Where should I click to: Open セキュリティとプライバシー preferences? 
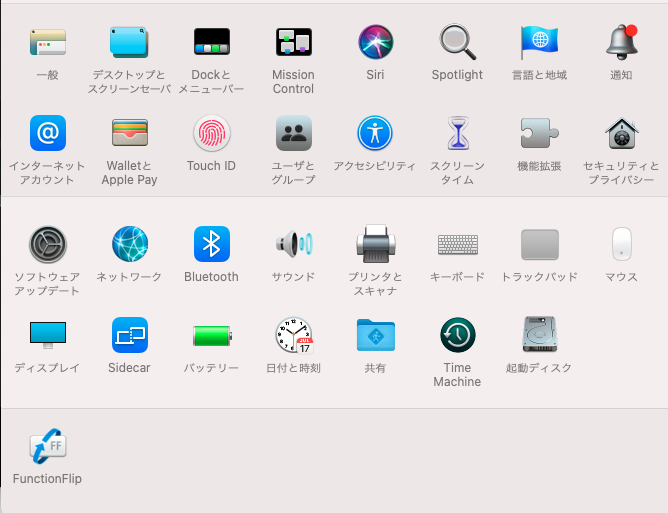(622, 133)
